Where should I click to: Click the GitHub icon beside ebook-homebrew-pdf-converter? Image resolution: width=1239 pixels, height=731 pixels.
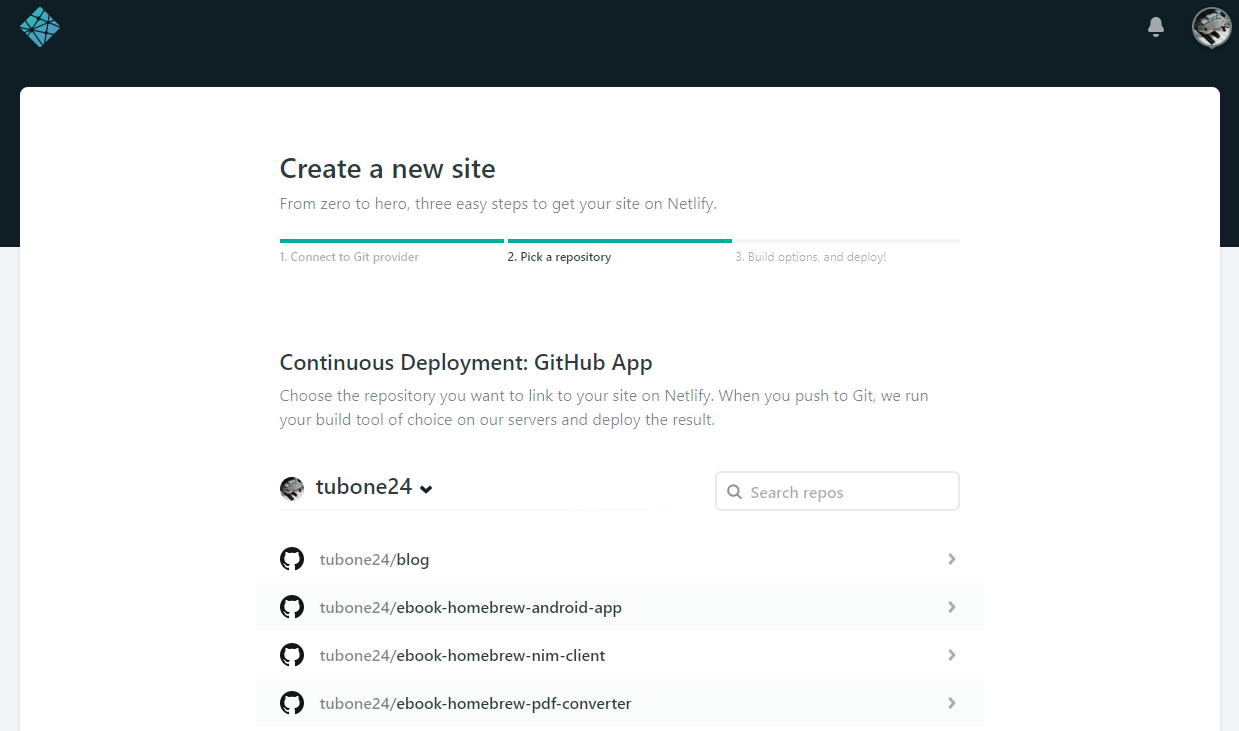[292, 703]
